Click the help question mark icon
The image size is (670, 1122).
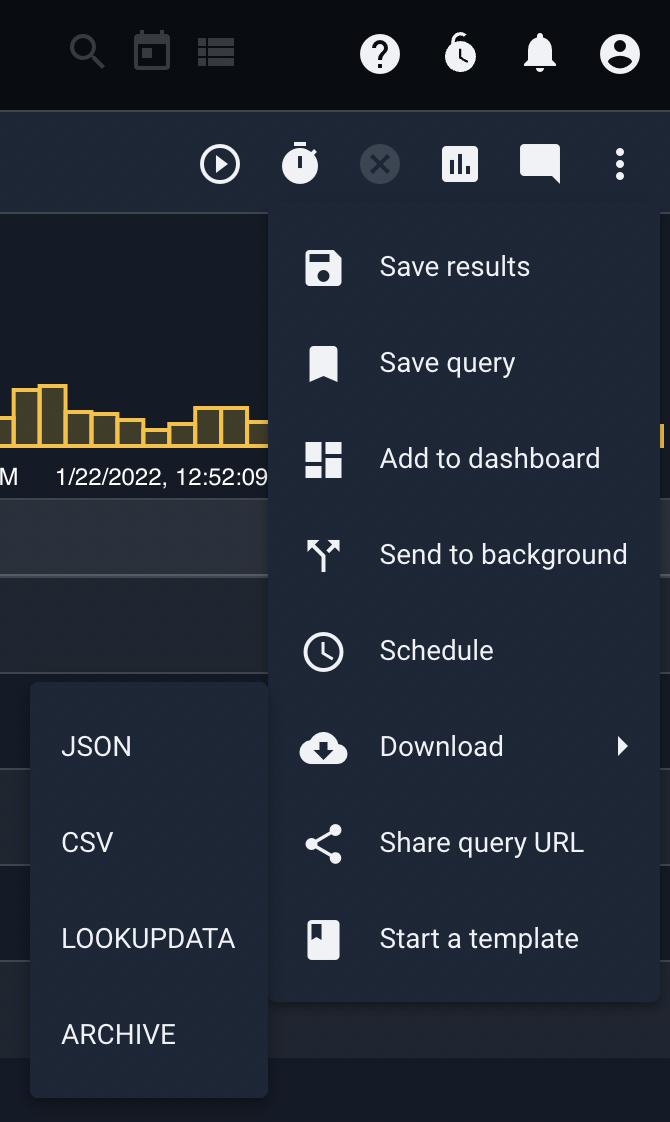click(379, 54)
